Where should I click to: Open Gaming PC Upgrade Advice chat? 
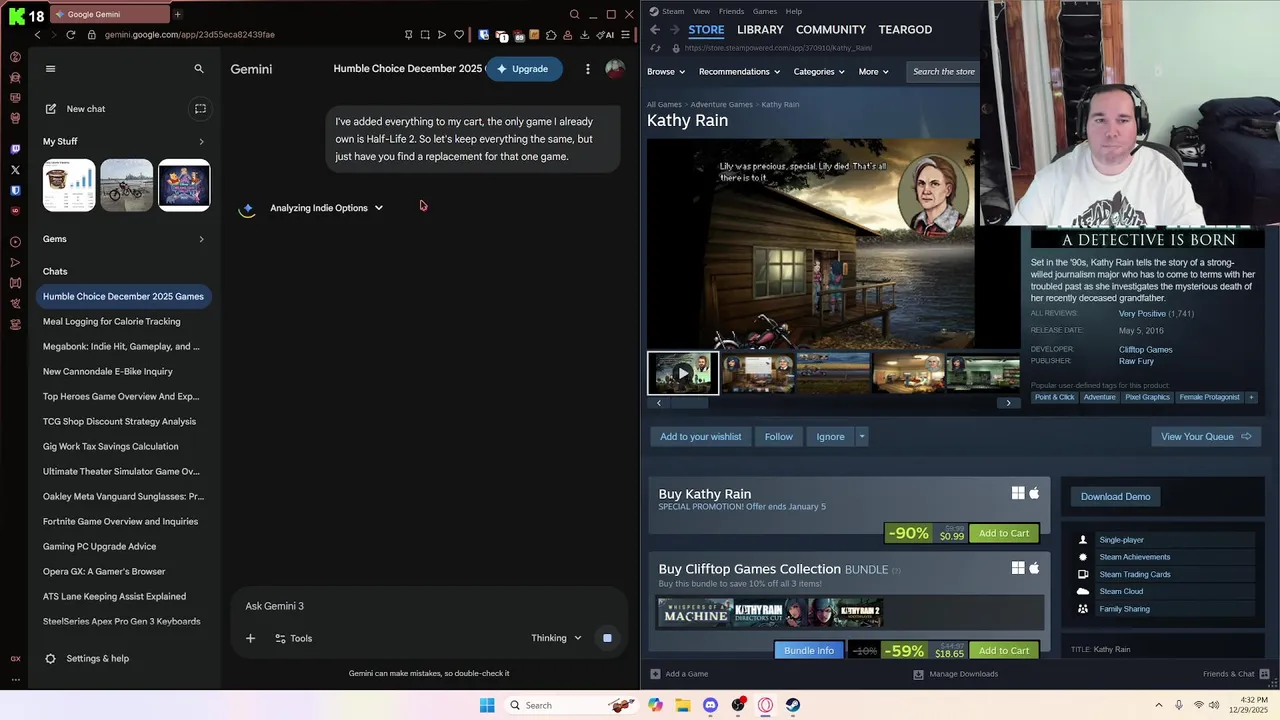pos(100,547)
